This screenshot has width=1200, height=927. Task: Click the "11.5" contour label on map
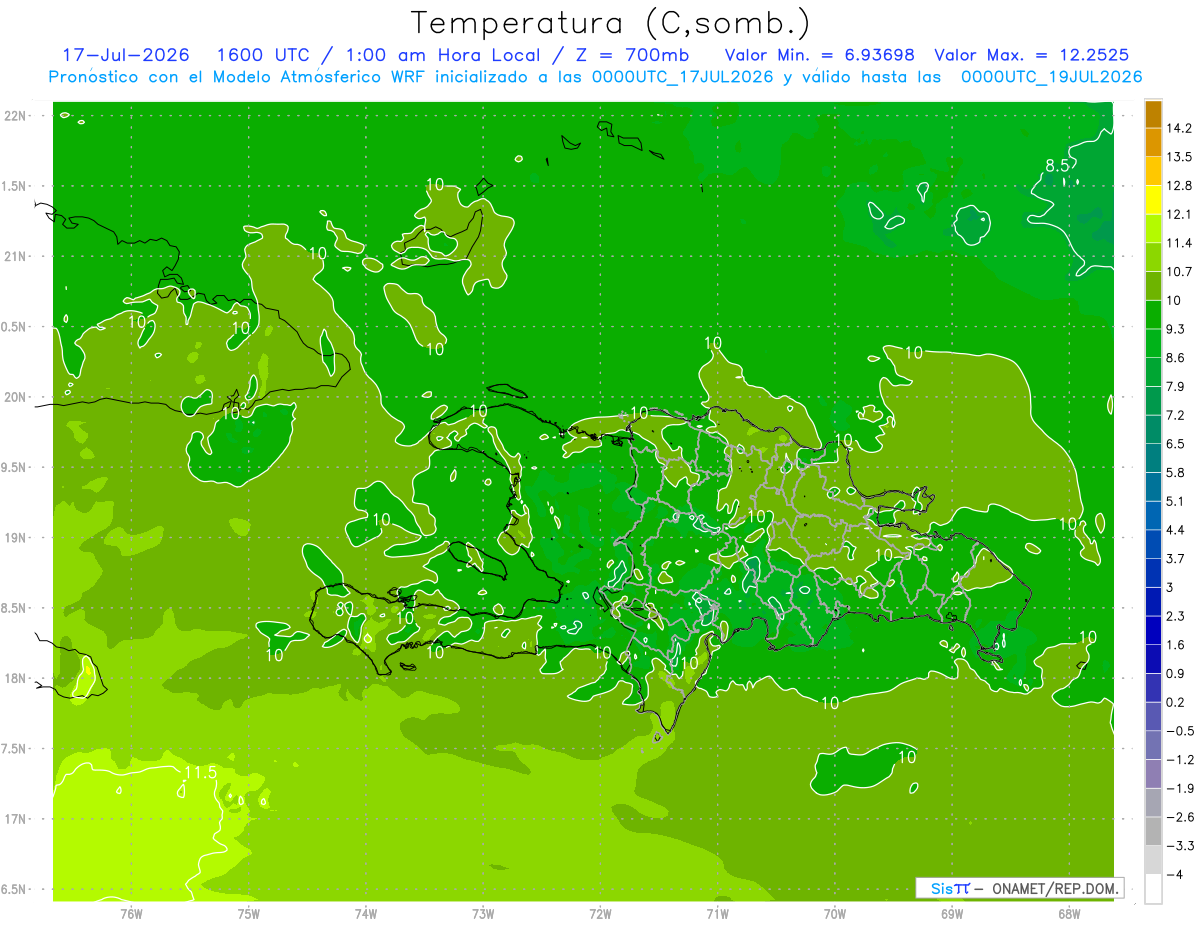pyautogui.click(x=200, y=773)
